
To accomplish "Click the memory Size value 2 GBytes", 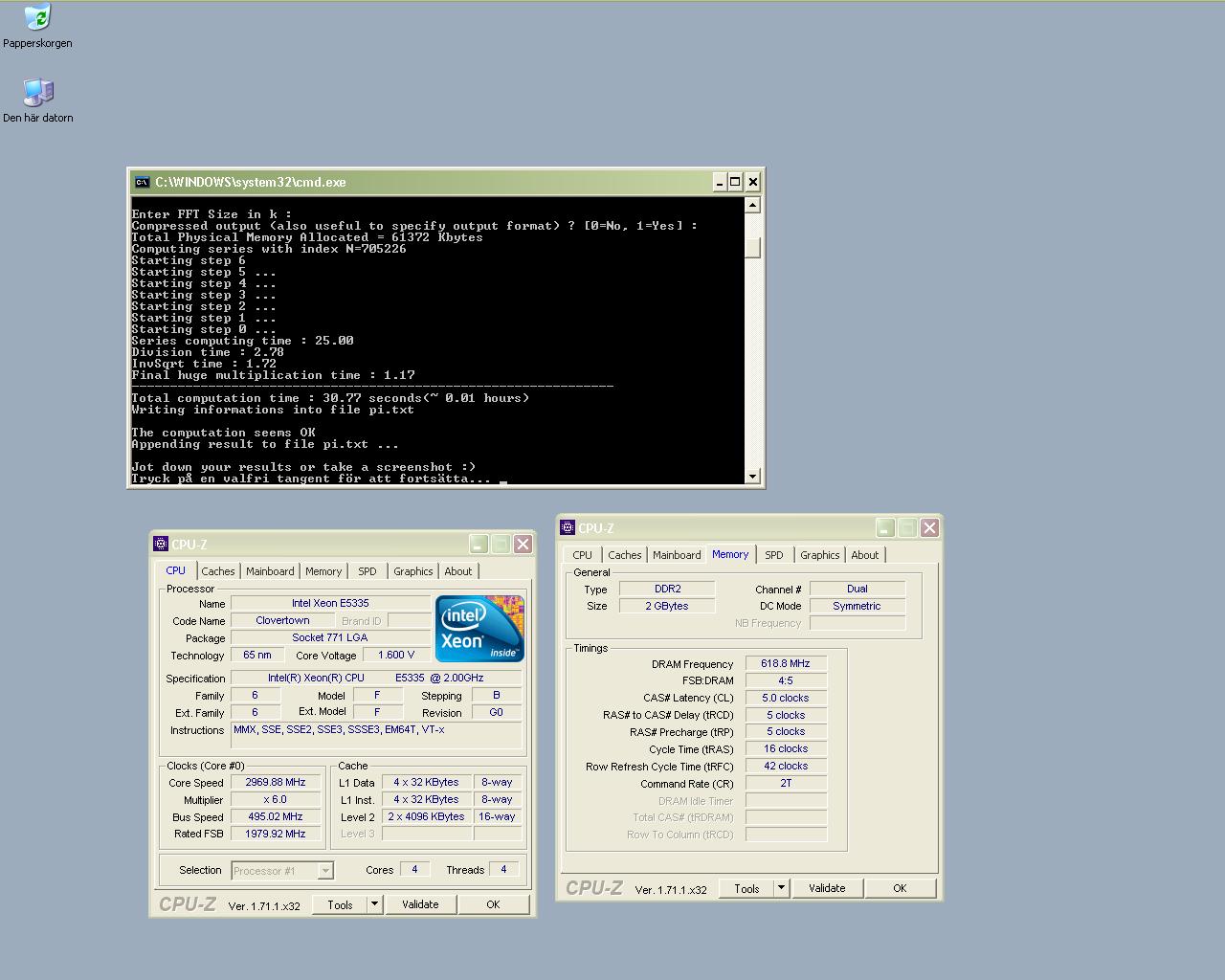I will tap(667, 606).
